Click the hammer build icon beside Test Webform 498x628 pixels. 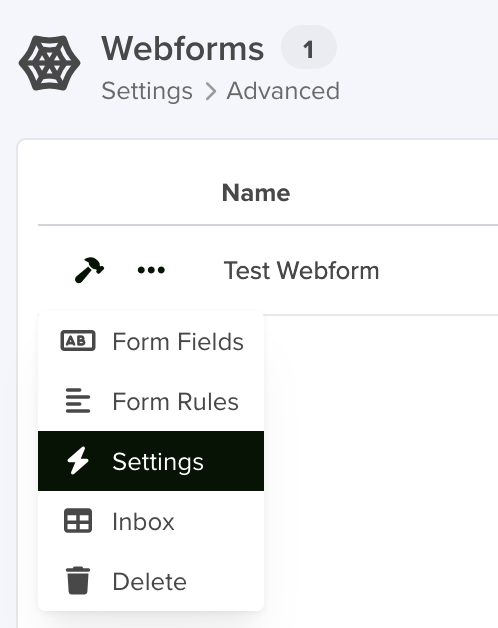click(x=89, y=270)
